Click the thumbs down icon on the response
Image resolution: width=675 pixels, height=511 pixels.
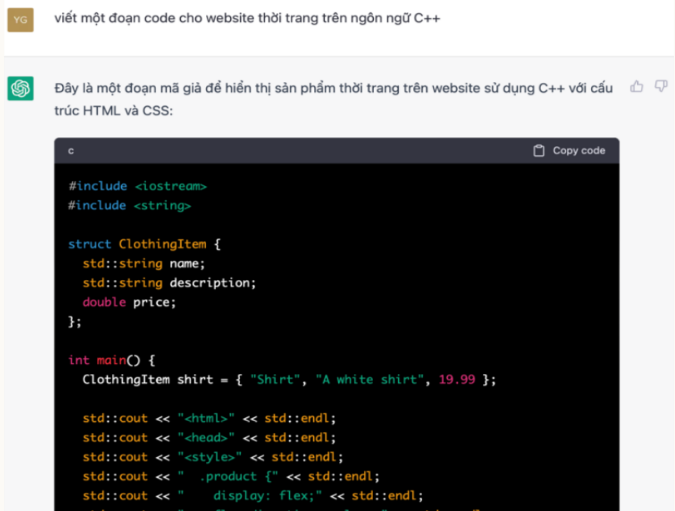[x=660, y=87]
